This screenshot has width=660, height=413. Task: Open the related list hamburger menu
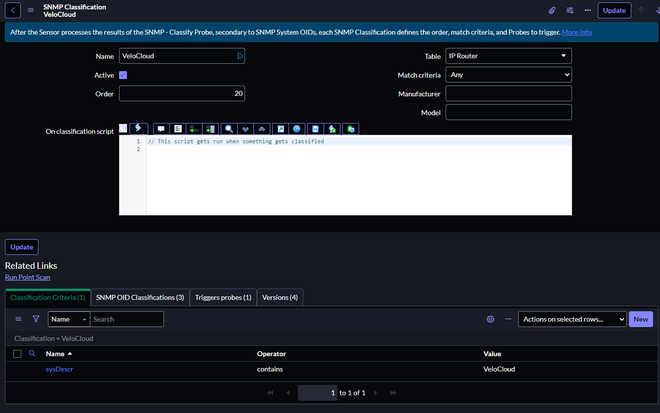click(18, 319)
